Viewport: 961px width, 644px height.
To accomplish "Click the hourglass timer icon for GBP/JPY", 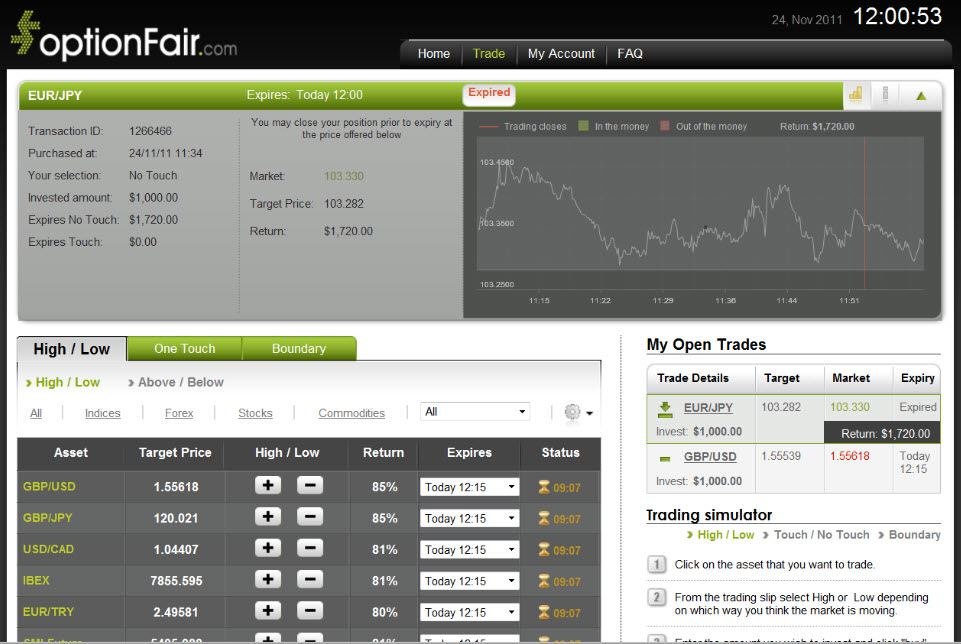I will pos(544,518).
